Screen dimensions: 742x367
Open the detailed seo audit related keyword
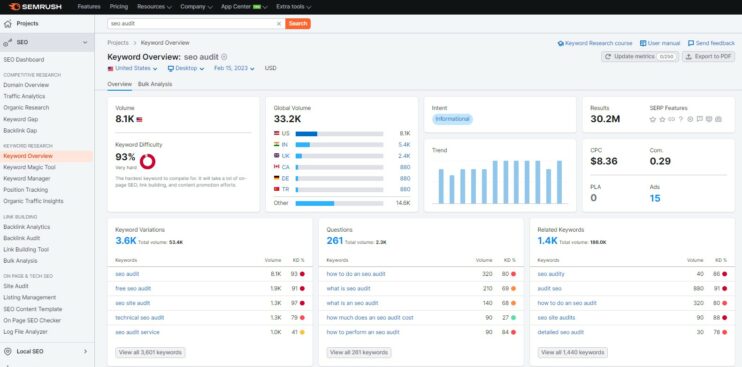click(x=561, y=332)
